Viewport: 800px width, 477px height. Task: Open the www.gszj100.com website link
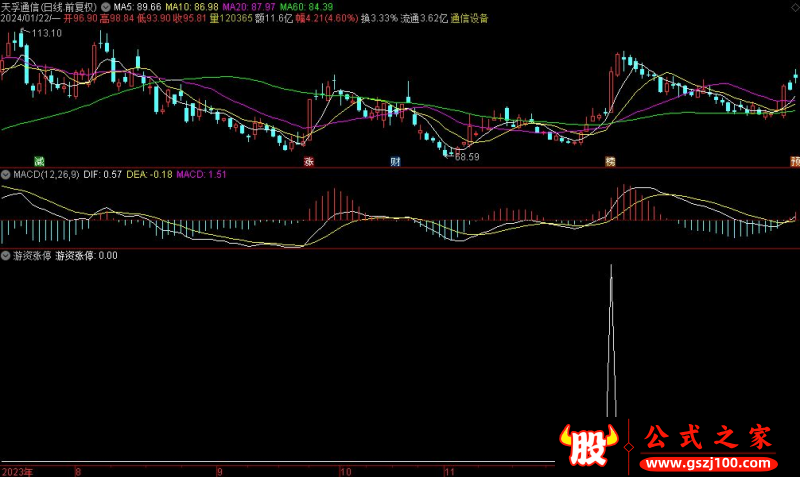(x=706, y=463)
